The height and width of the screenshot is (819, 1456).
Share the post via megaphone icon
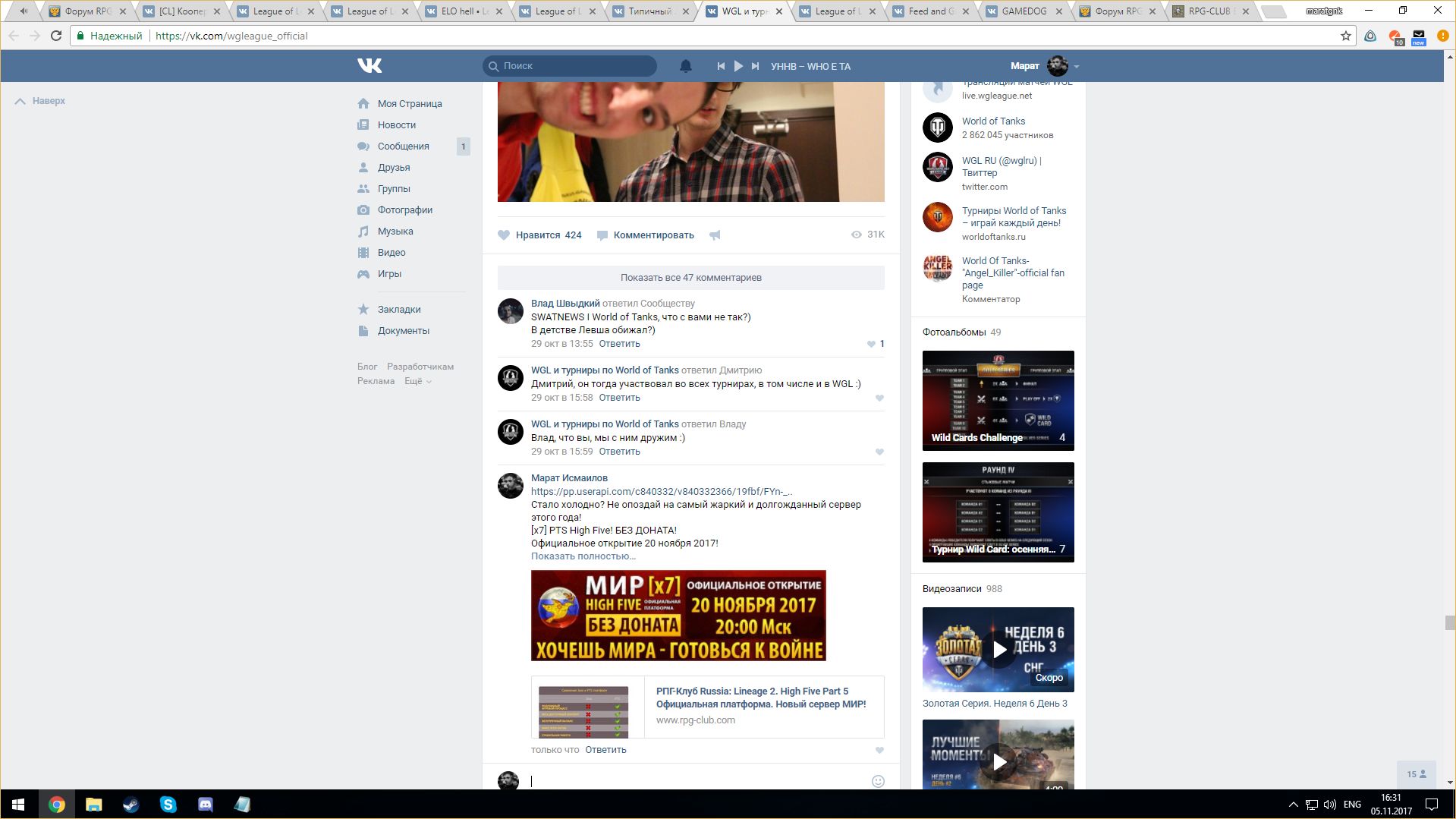[715, 235]
